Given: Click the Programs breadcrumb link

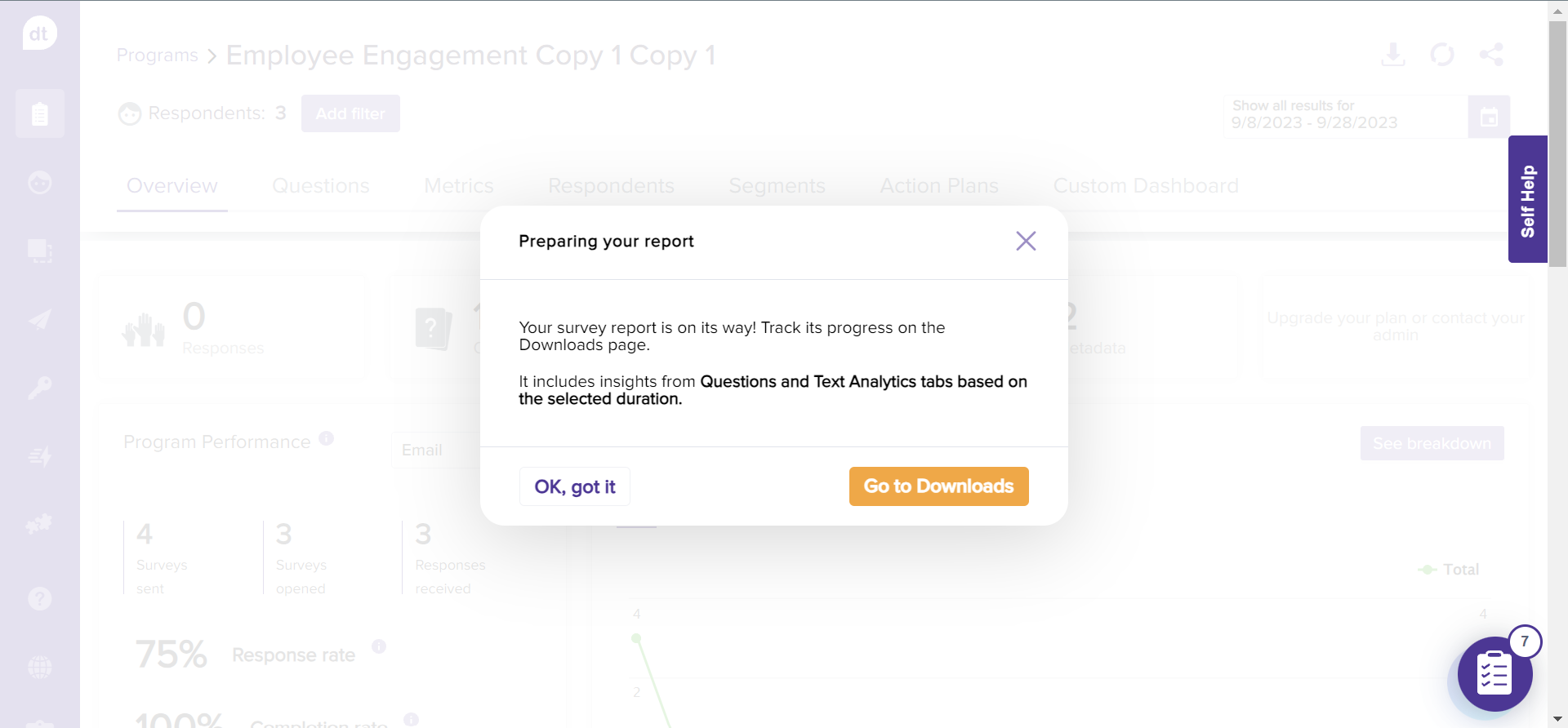Looking at the screenshot, I should [x=158, y=55].
